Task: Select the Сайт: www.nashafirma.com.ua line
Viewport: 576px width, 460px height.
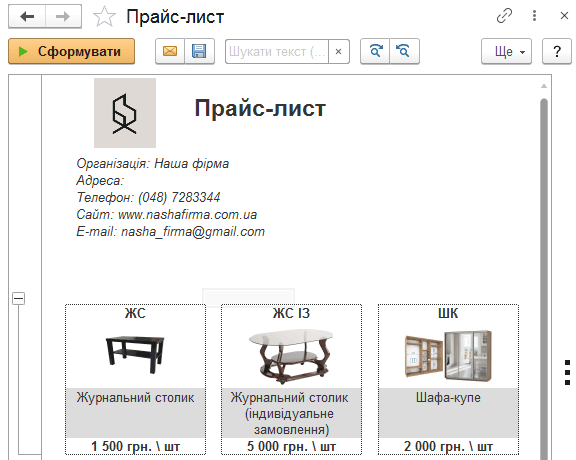Action: click(166, 214)
